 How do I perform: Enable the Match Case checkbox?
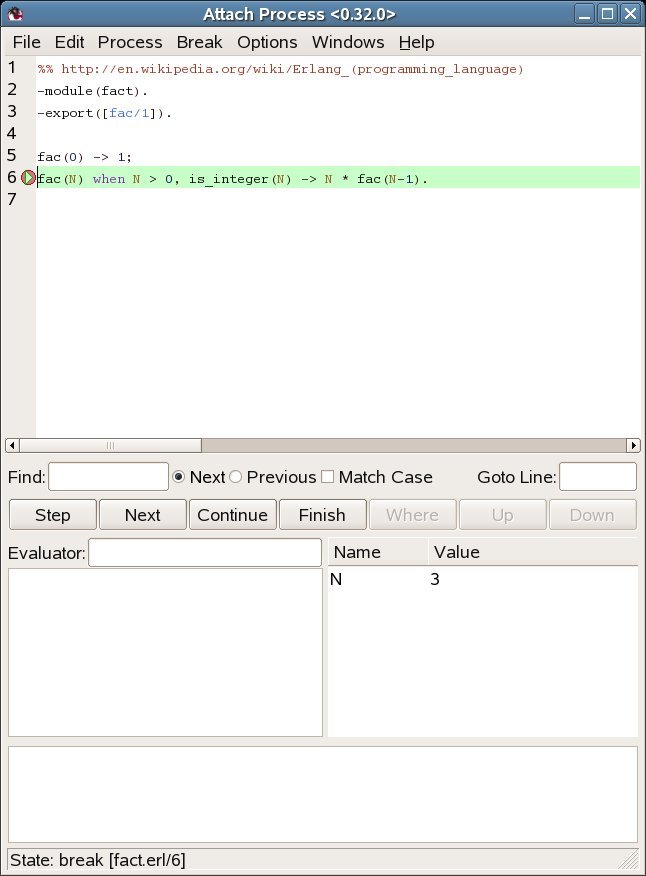click(327, 477)
